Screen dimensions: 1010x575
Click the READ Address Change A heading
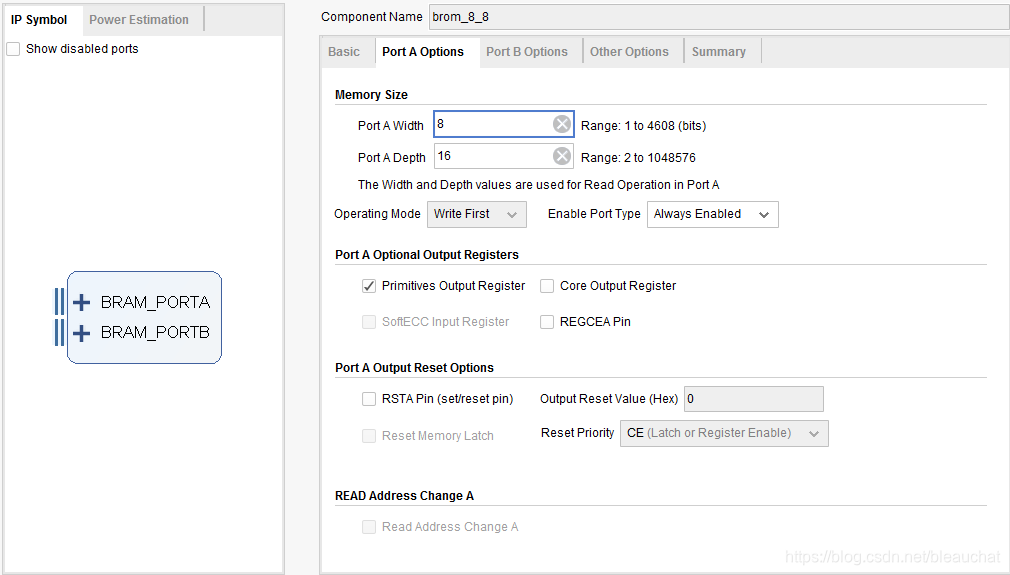404,496
